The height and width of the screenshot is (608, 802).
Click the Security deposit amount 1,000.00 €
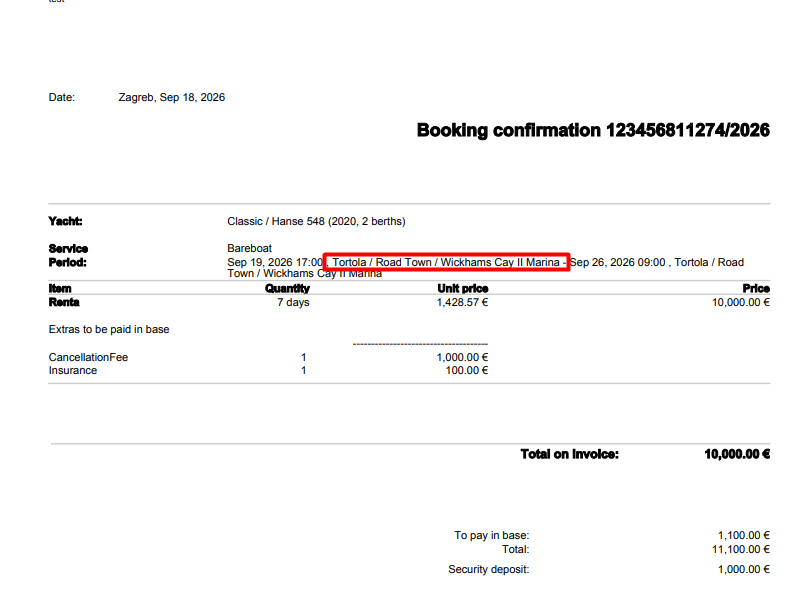point(744,569)
